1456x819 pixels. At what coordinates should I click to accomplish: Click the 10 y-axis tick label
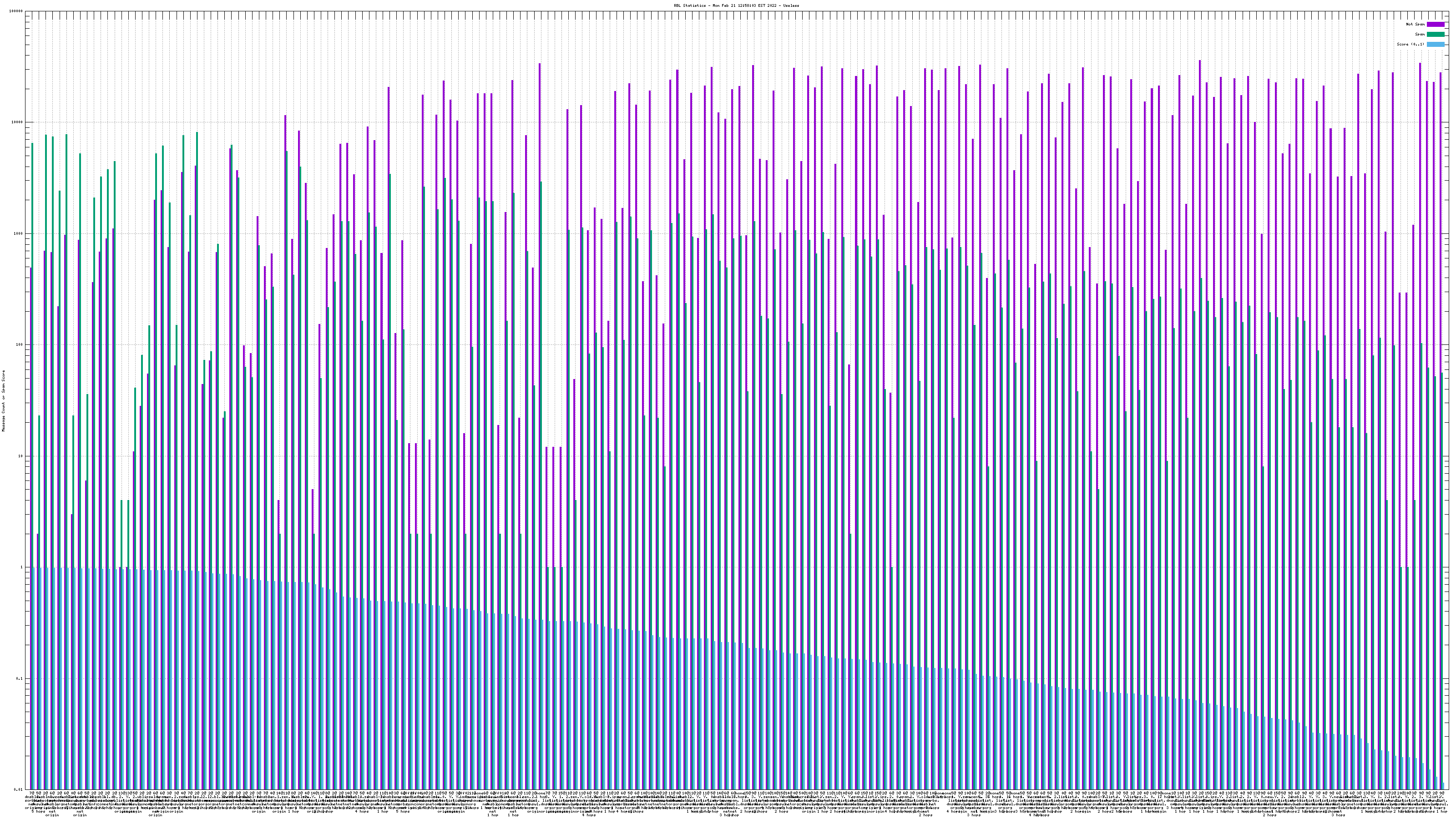coord(21,456)
